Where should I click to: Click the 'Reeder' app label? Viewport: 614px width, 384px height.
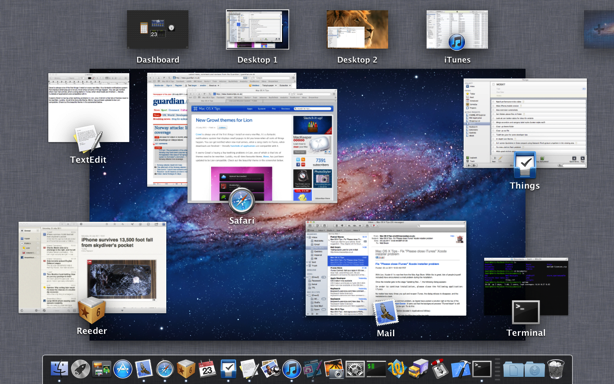(92, 331)
